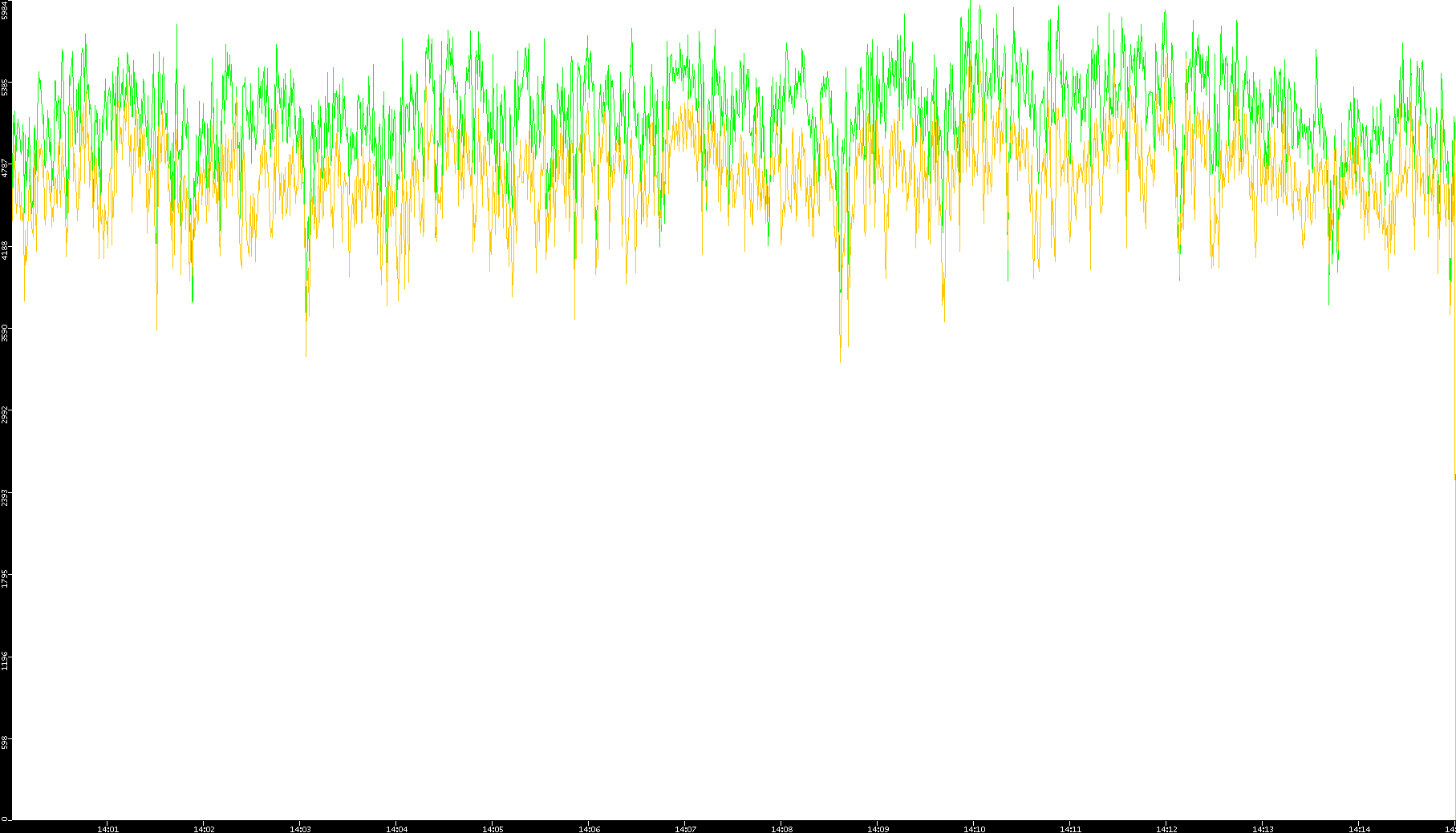
Task: Click the 3590 y-axis value label
Action: (x=6, y=332)
